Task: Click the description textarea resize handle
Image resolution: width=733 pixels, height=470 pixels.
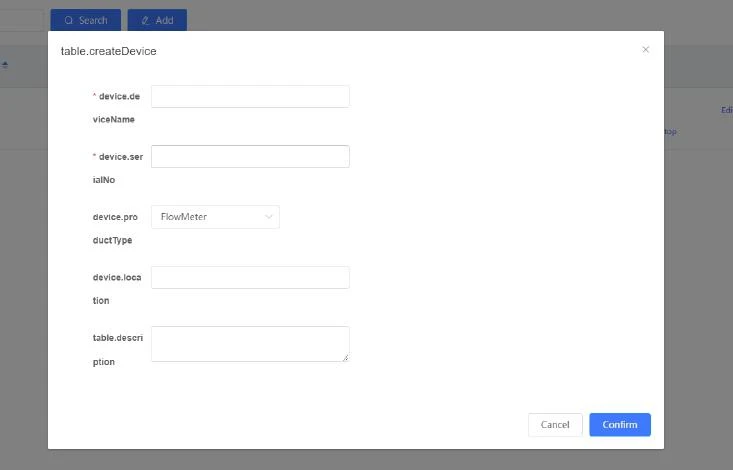Action: tap(345, 358)
